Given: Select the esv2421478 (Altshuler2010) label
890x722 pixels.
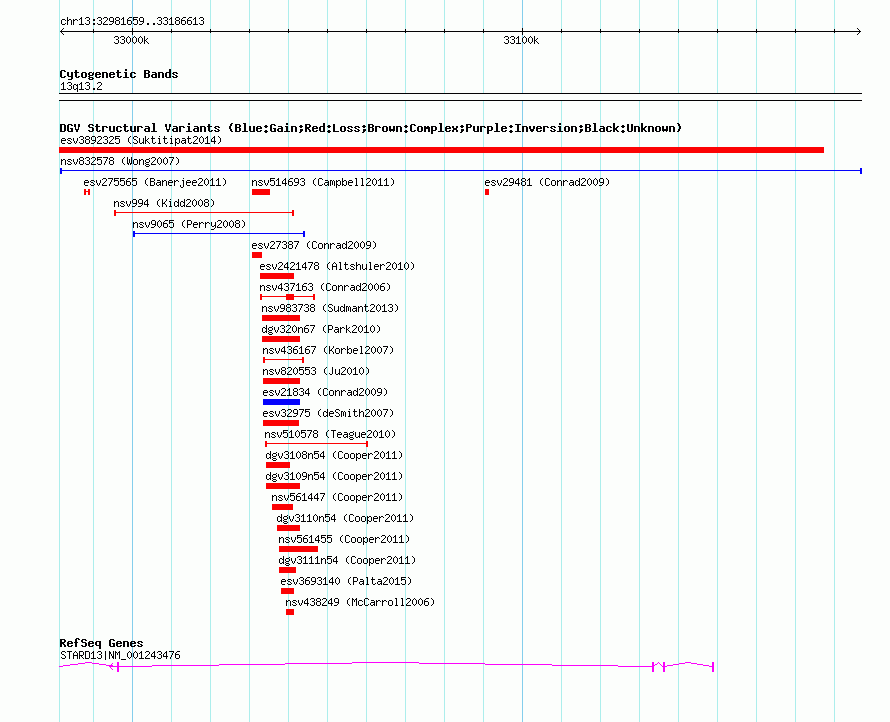Looking at the screenshot, I should [337, 266].
